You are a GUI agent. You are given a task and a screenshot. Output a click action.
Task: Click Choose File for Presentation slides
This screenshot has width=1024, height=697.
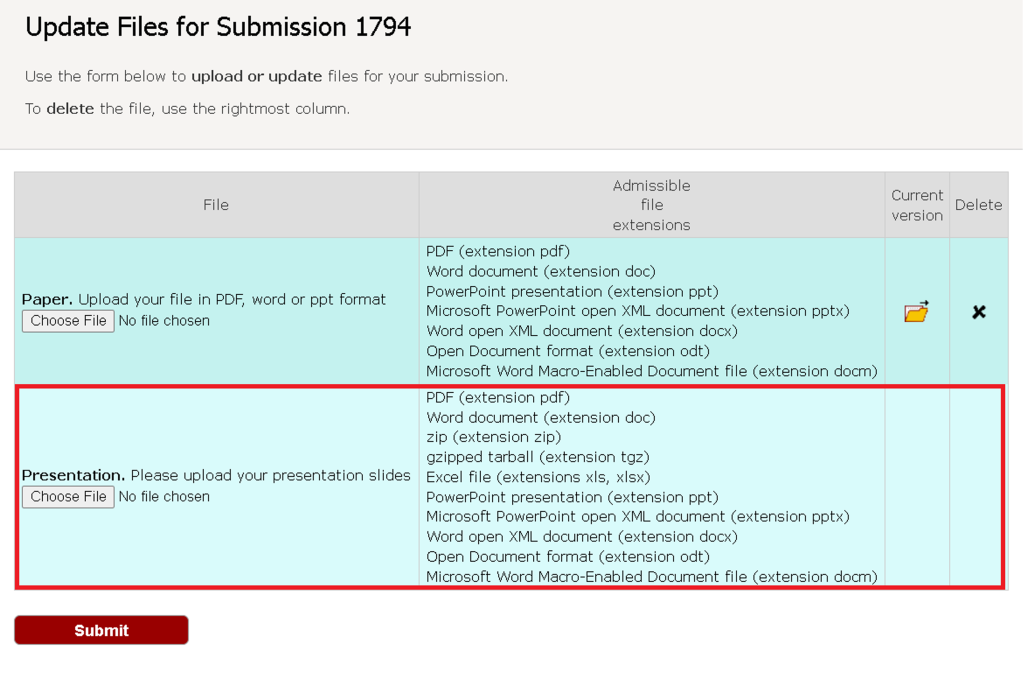(x=68, y=497)
